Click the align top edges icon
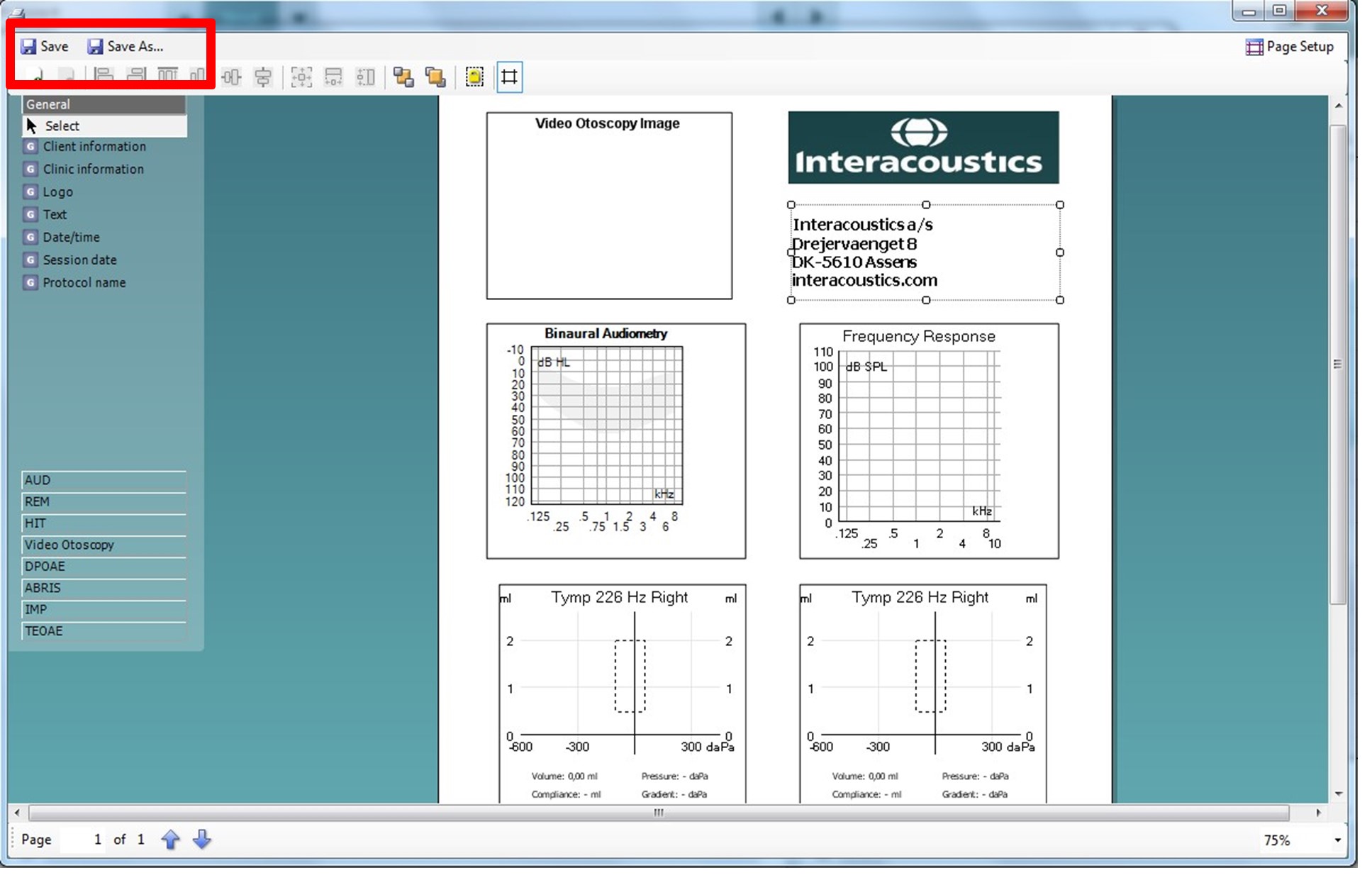 coord(167,78)
